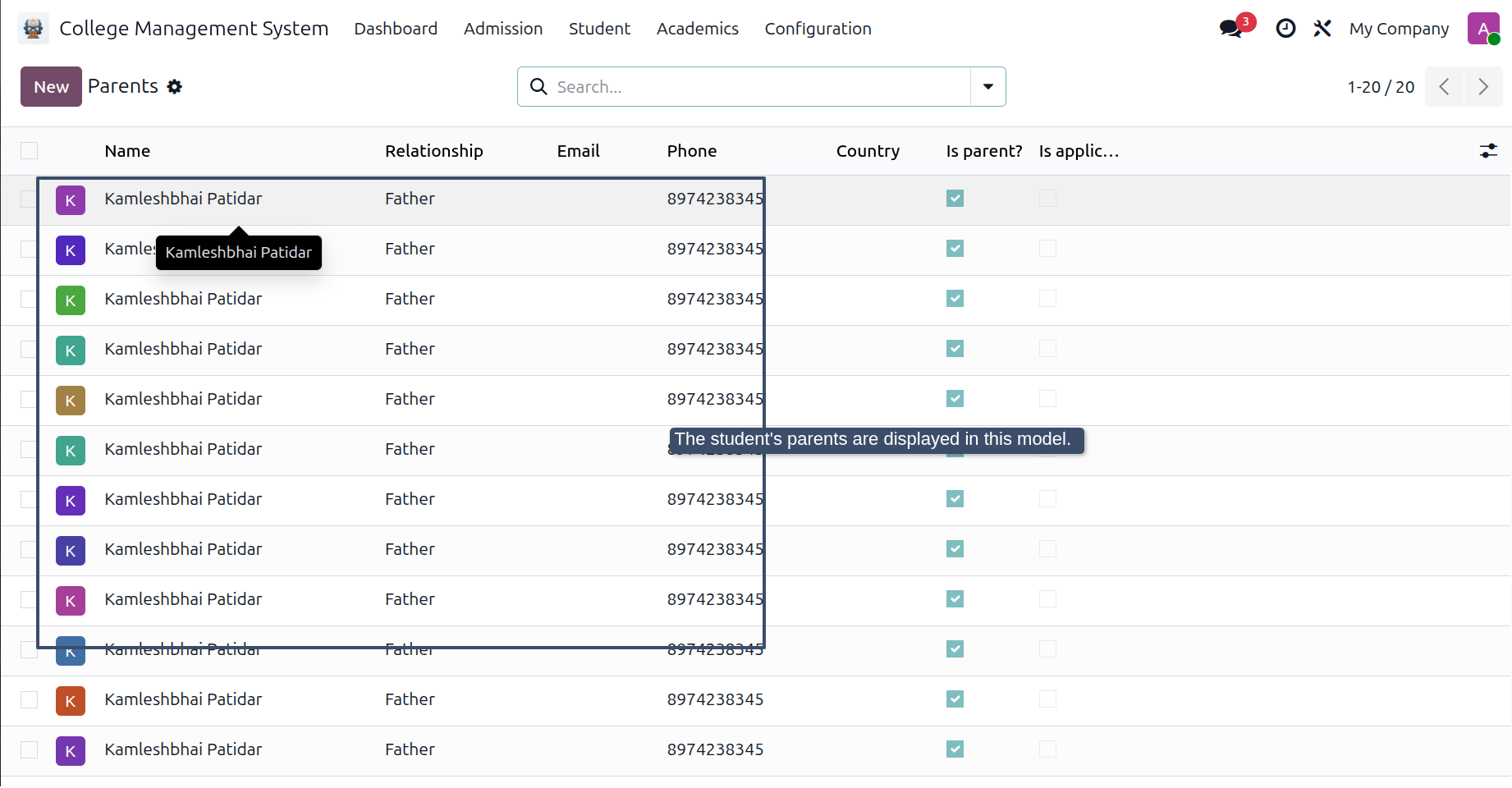Go to the next page arrow
This screenshot has height=788, width=1512.
click(x=1483, y=87)
